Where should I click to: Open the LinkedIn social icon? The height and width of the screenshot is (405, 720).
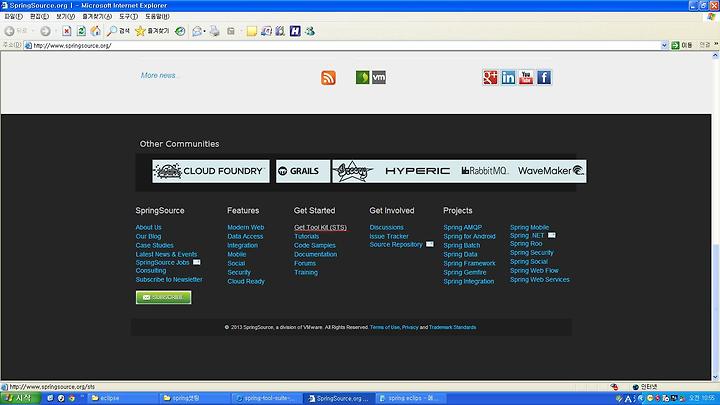coord(508,77)
